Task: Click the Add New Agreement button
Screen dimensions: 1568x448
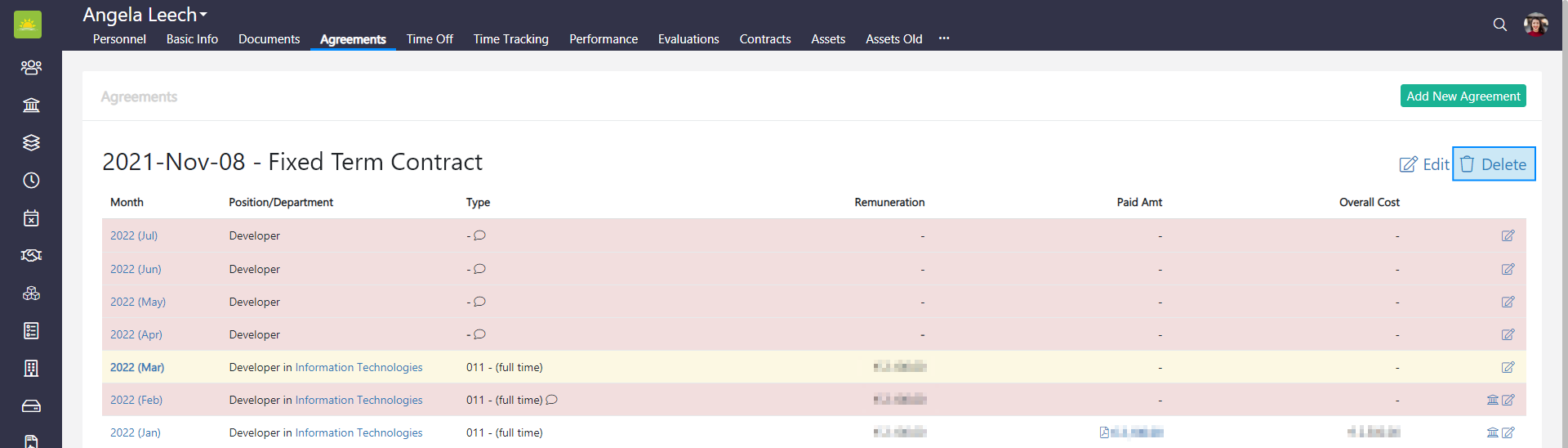Action: tap(1463, 96)
